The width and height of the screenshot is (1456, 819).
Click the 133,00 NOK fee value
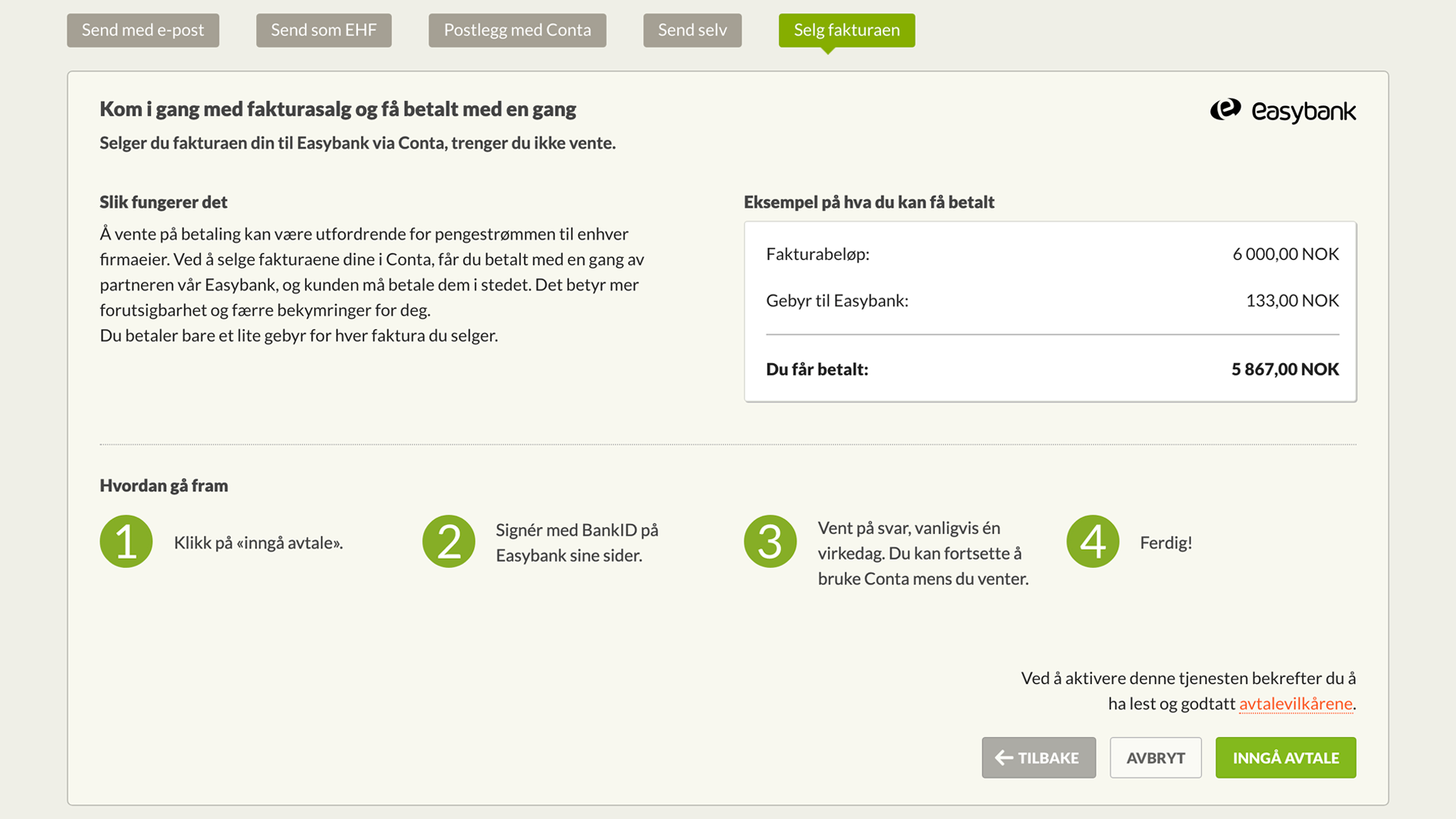click(1292, 300)
